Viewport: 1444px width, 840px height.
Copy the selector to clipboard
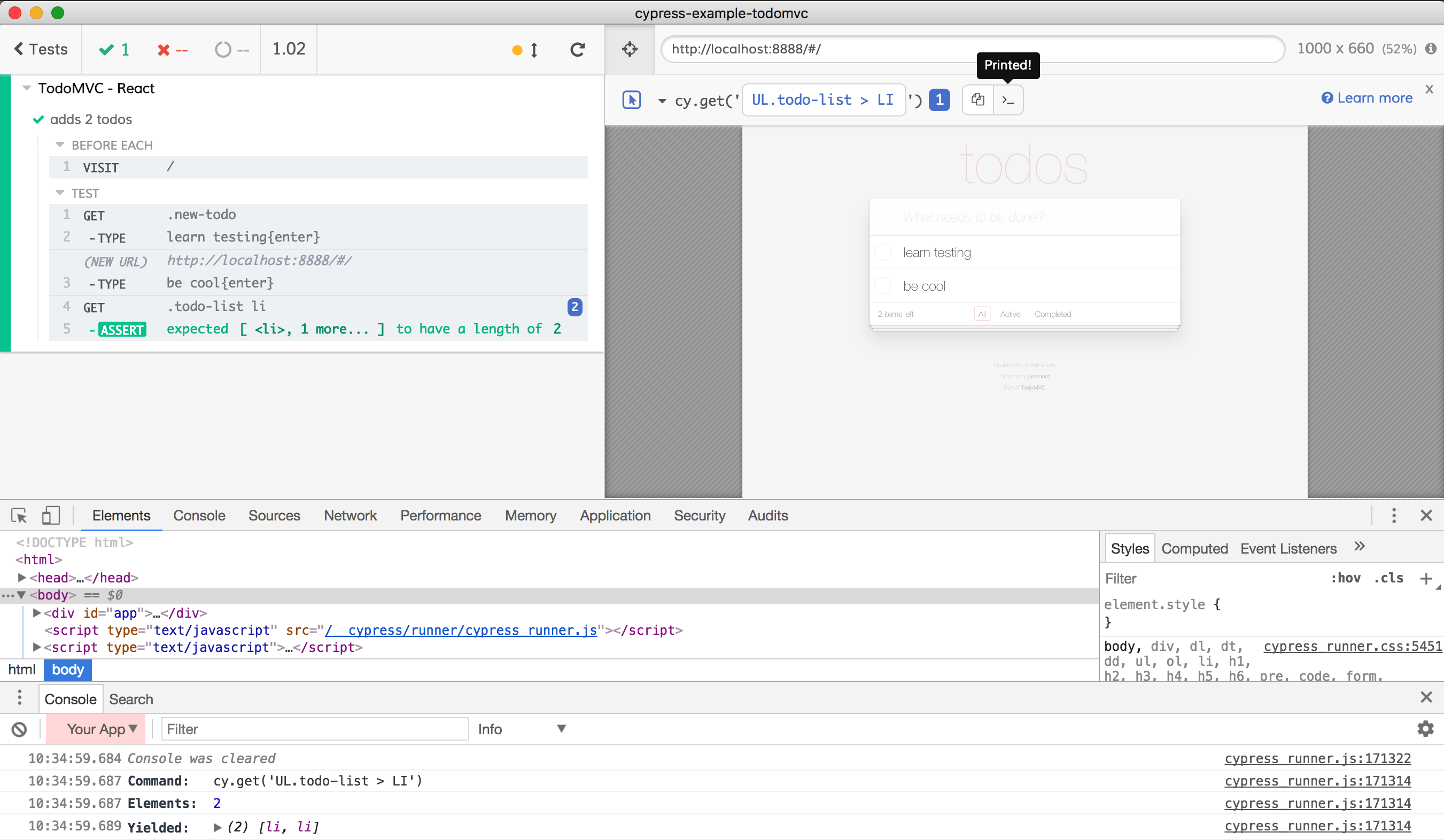point(977,100)
